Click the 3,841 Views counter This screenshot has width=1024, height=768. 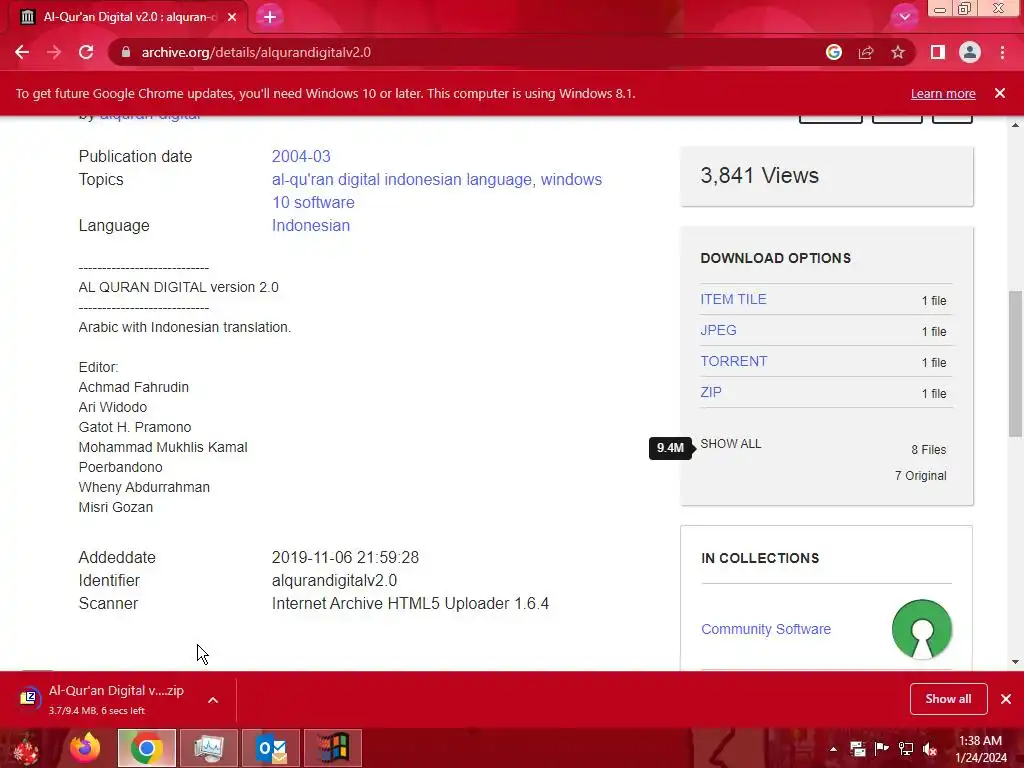coord(759,176)
